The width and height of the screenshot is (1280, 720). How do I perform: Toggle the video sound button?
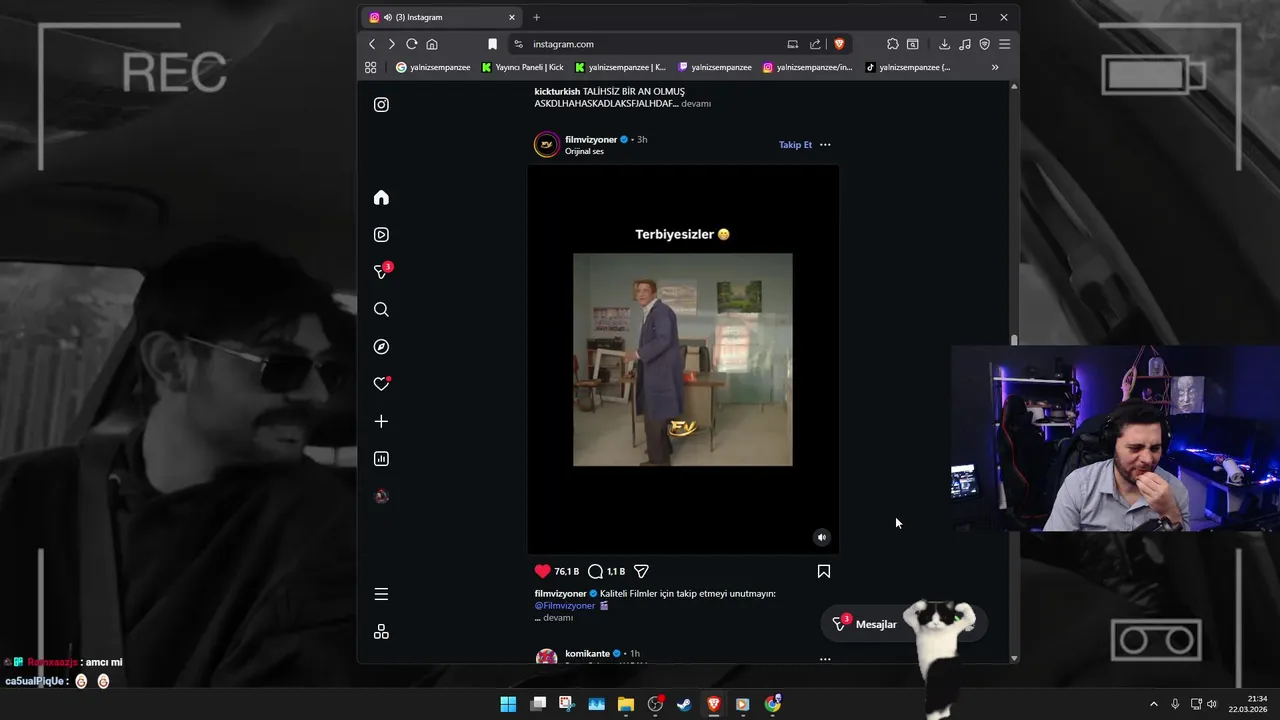[x=822, y=537]
